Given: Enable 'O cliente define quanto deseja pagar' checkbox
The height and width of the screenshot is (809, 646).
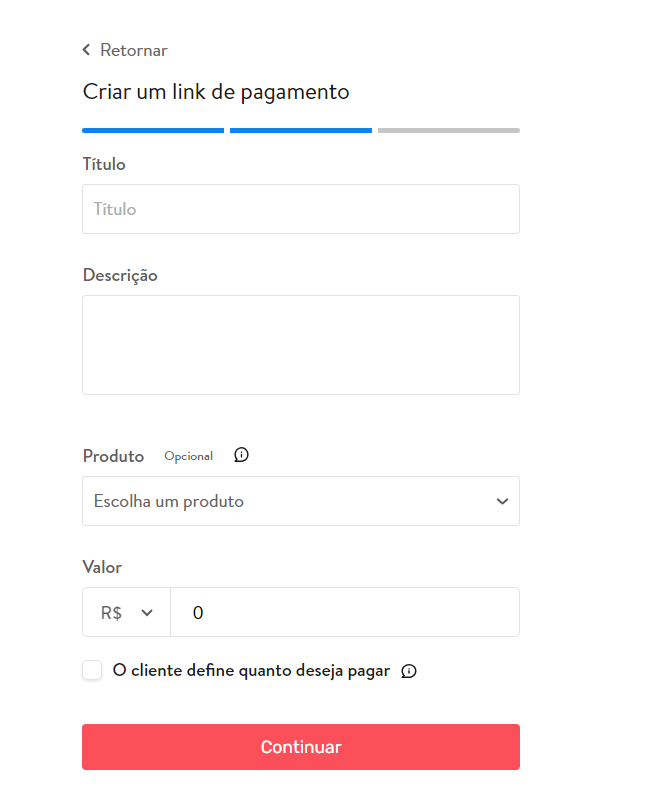Looking at the screenshot, I should point(92,670).
